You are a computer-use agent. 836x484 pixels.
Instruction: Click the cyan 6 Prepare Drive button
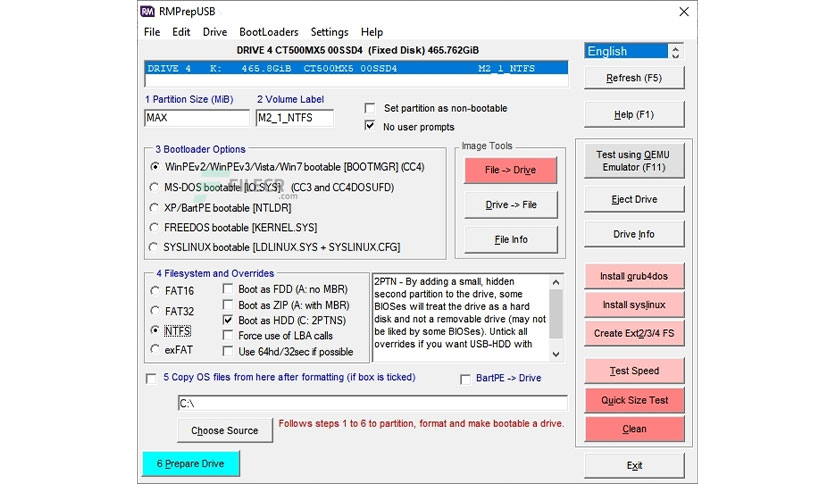pos(190,464)
